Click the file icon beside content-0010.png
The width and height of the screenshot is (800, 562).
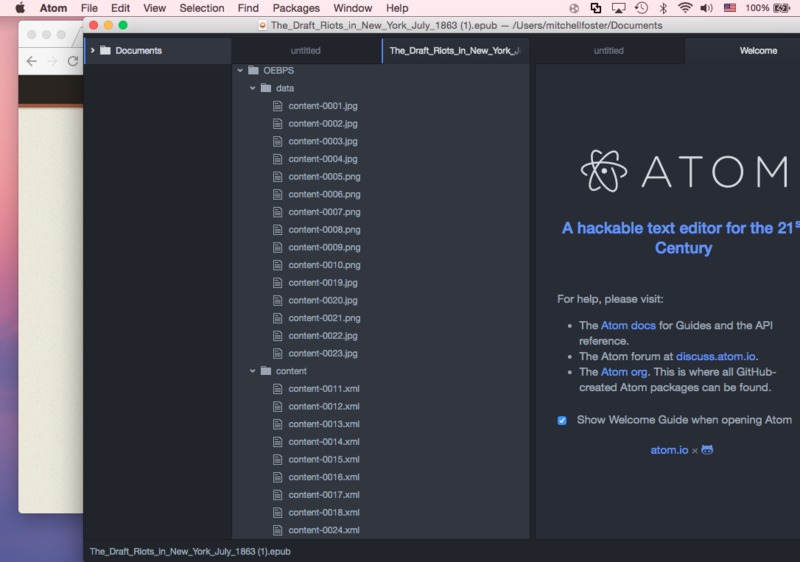pyautogui.click(x=277, y=265)
